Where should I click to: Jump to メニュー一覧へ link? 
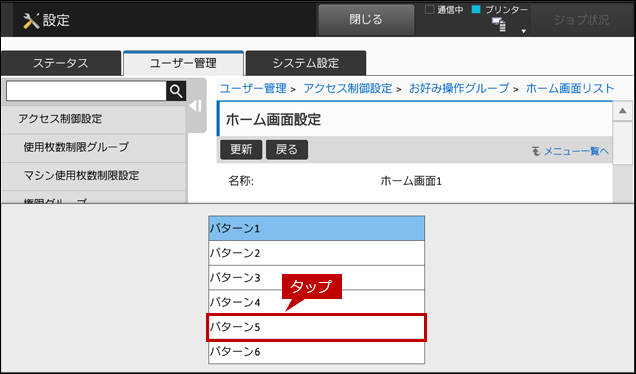click(x=576, y=151)
